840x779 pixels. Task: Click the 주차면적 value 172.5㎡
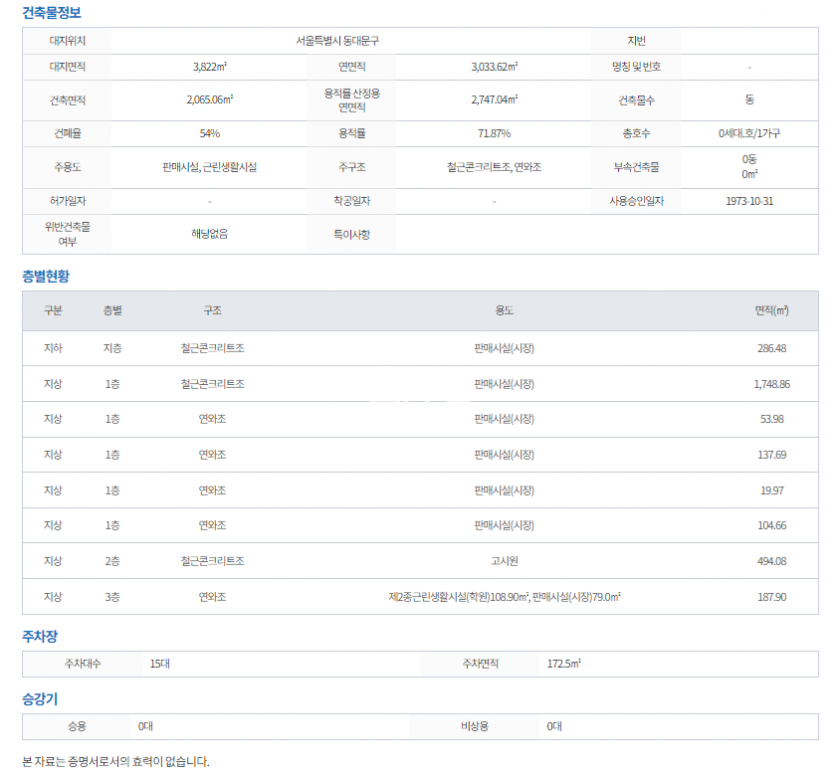coord(564,663)
